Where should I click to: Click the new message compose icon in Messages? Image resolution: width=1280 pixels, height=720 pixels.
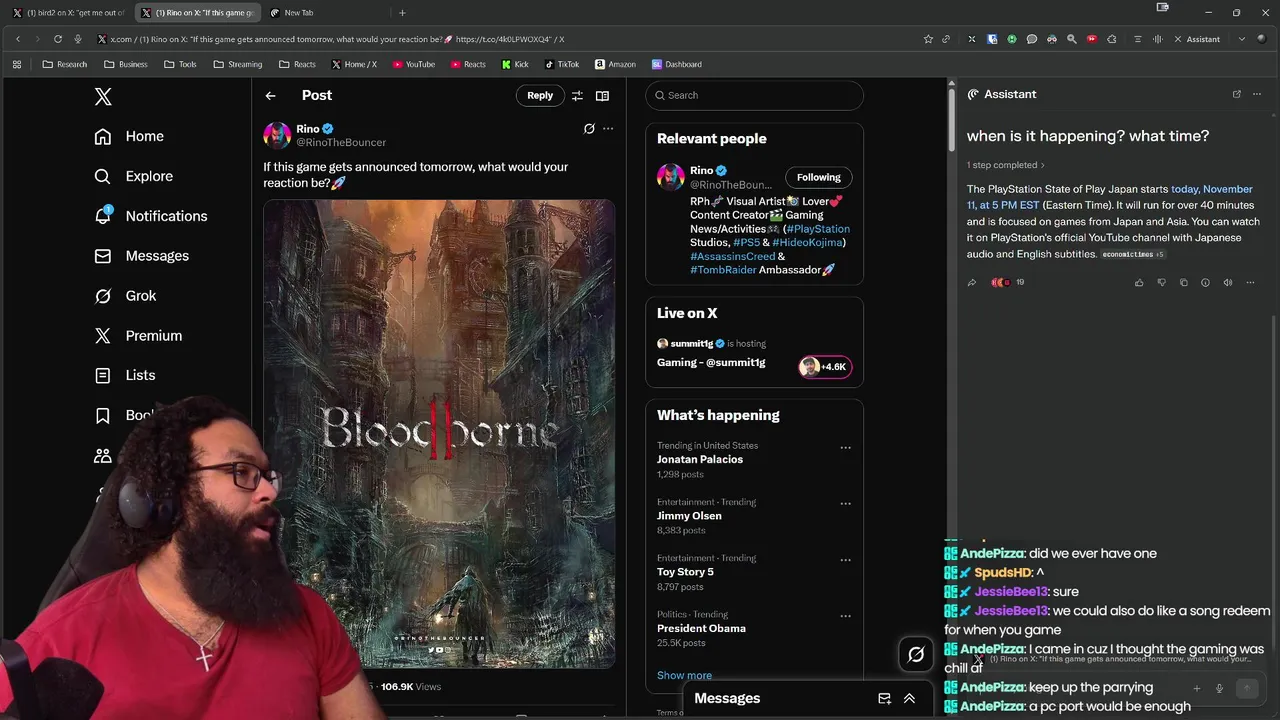click(x=884, y=699)
